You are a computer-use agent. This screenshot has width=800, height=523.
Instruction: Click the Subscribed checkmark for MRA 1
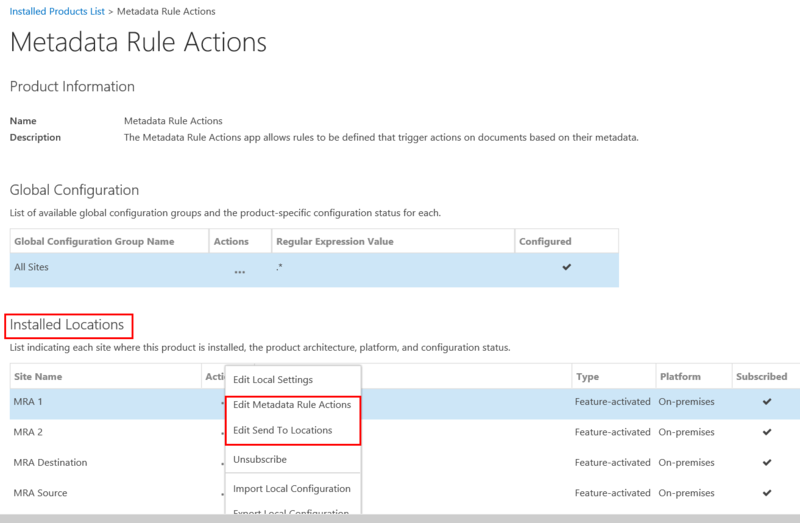coord(767,402)
